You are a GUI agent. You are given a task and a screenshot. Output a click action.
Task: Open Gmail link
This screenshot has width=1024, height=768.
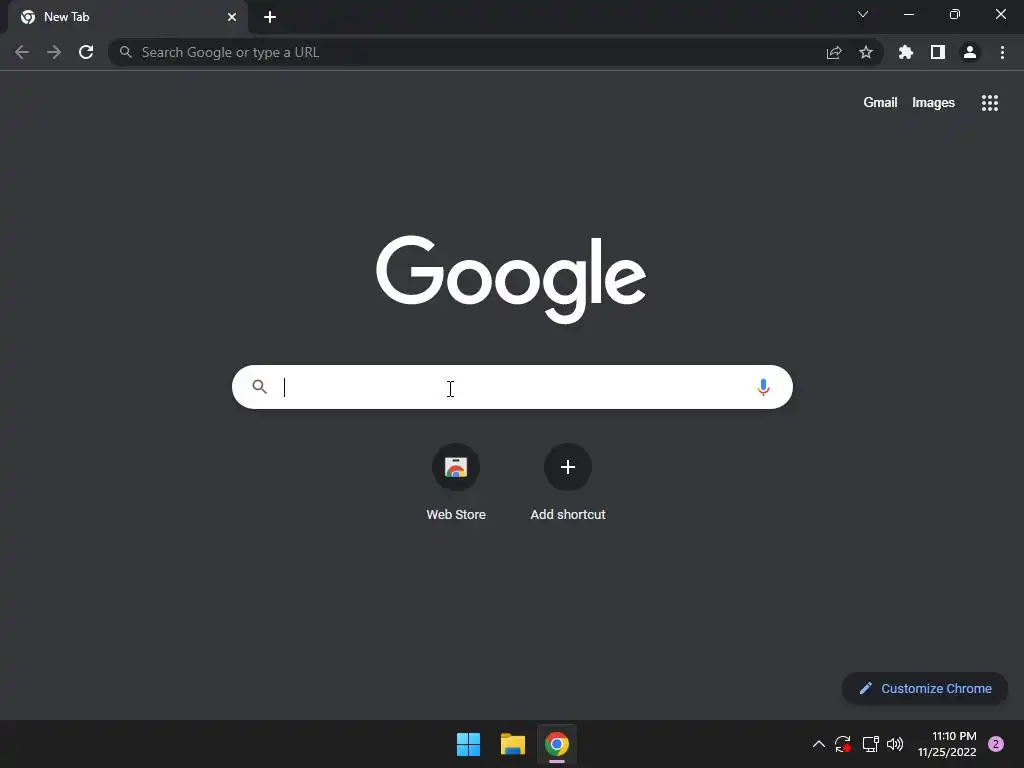(880, 103)
